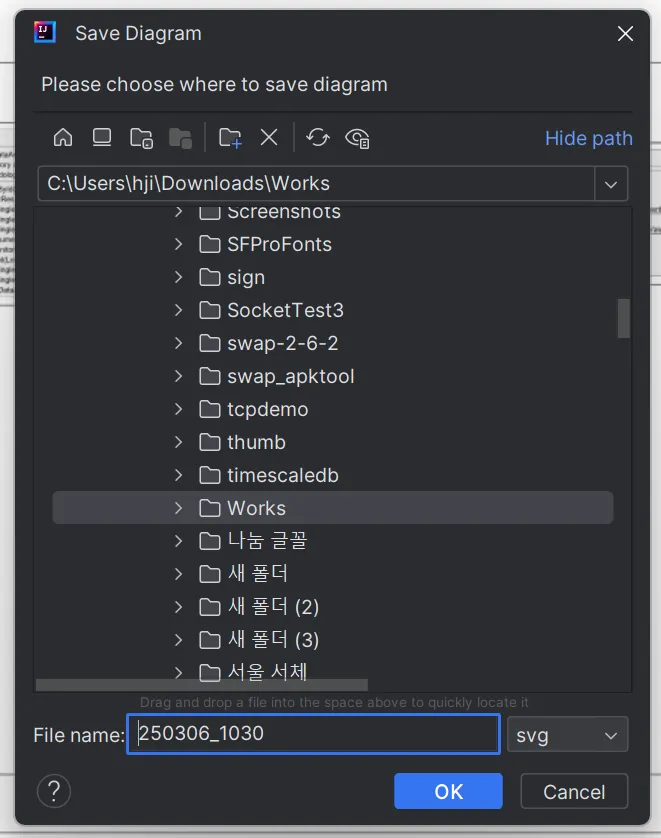Expand the SFProFonts folder chevron
Image resolution: width=661 pixels, height=838 pixels.
pos(178,244)
